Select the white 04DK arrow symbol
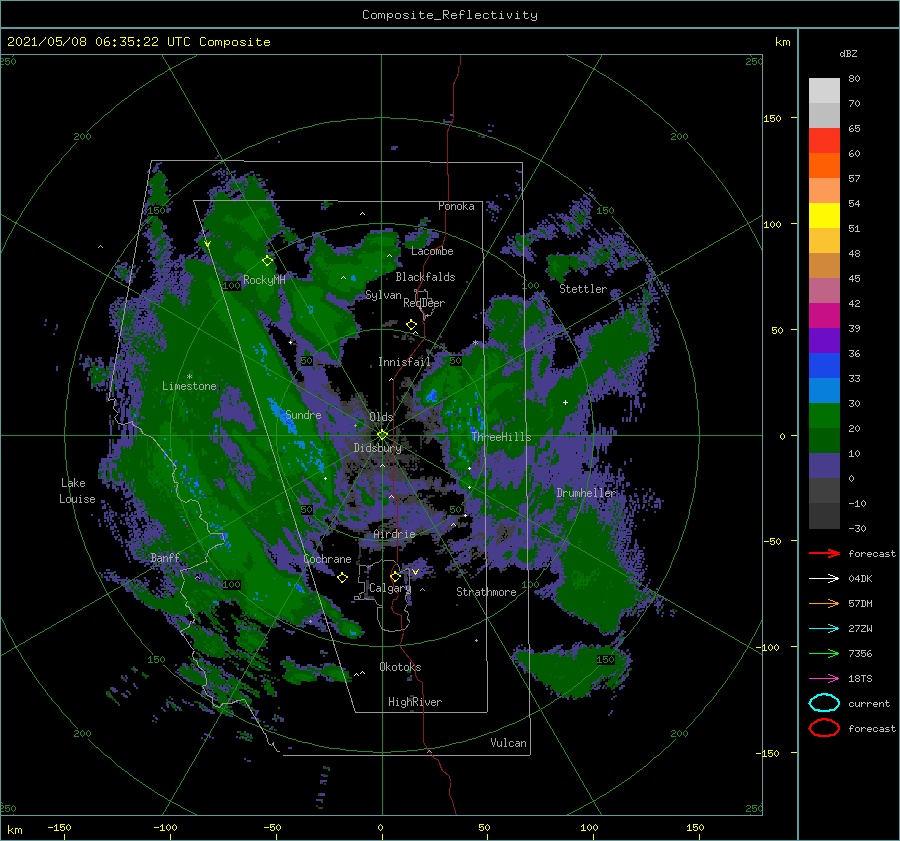Image resolution: width=900 pixels, height=841 pixels. 824,579
